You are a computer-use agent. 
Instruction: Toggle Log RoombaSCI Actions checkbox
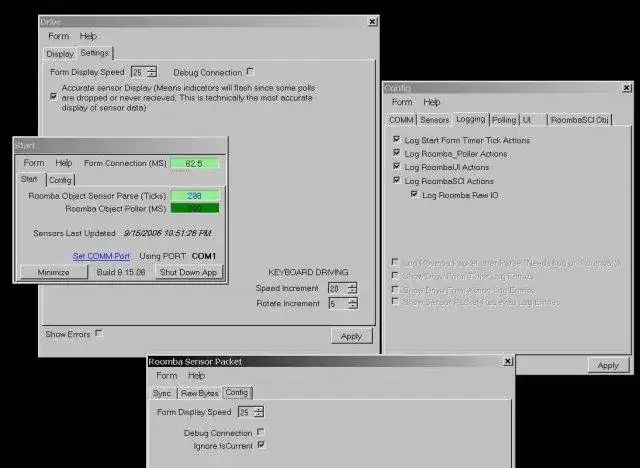click(x=396, y=180)
